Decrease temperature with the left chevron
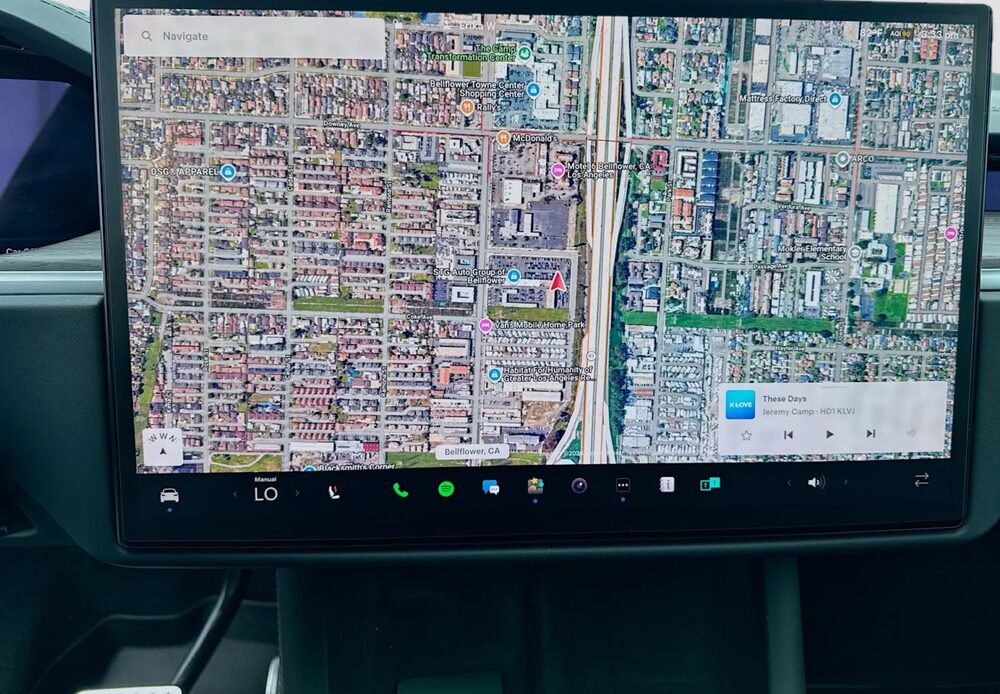Viewport: 1000px width, 694px height. pyautogui.click(x=236, y=494)
